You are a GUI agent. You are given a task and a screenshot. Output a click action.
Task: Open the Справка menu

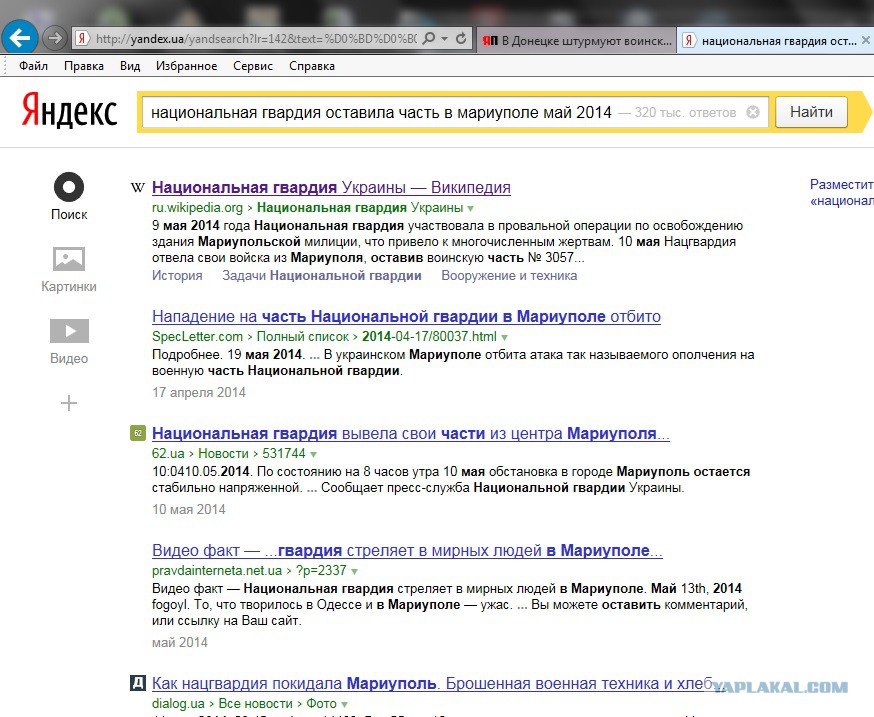312,66
